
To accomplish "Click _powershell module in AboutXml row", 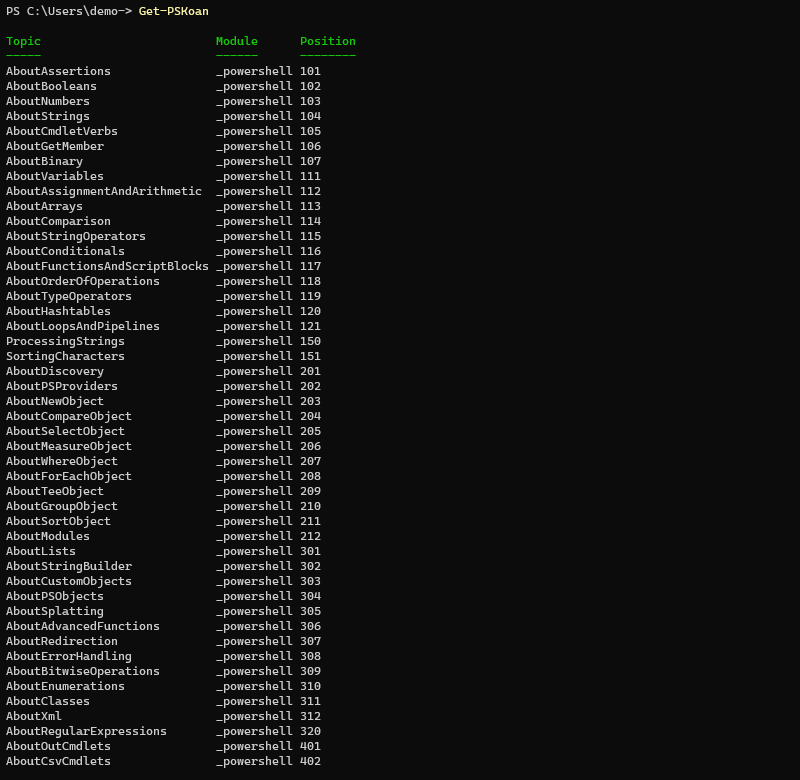I will 254,716.
